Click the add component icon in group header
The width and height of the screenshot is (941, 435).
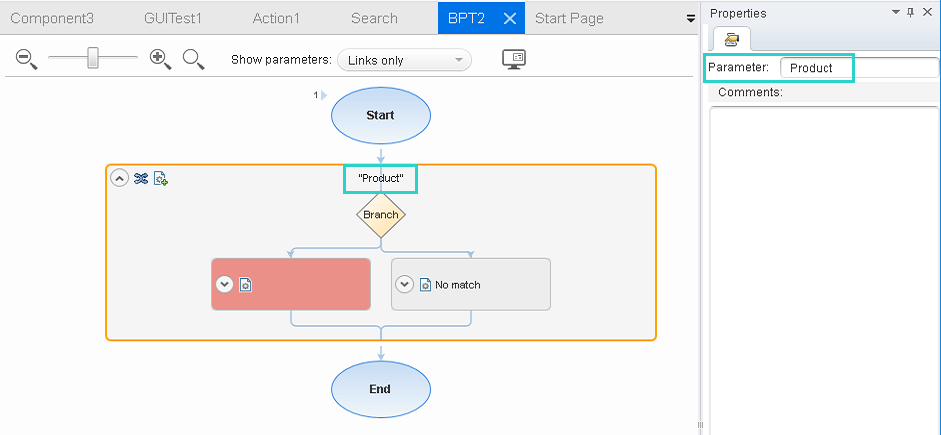(160, 179)
